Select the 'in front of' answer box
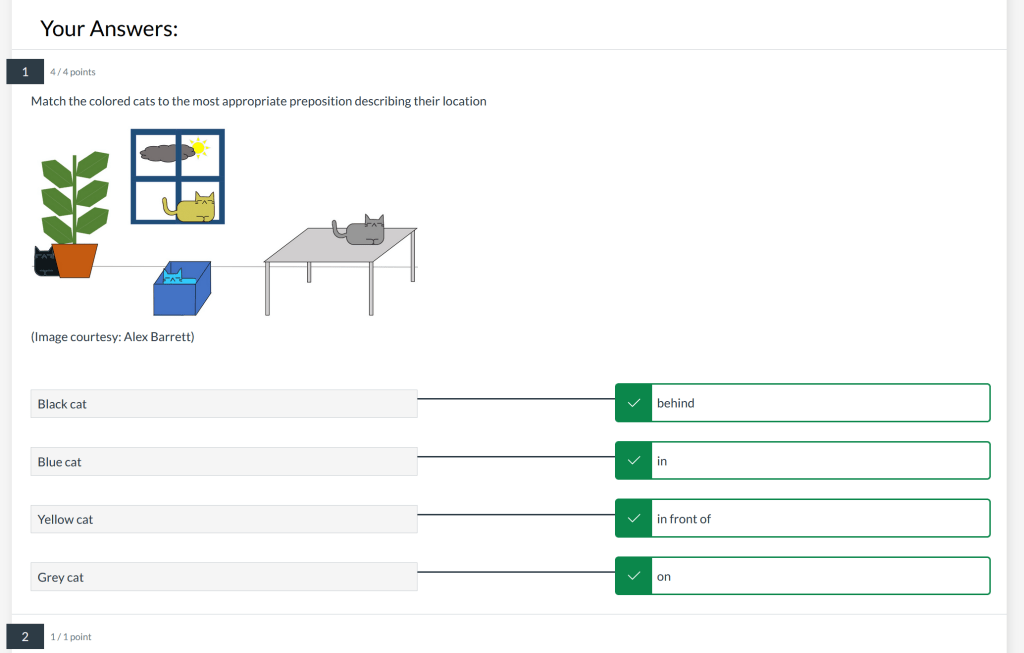1024x653 pixels. point(819,519)
